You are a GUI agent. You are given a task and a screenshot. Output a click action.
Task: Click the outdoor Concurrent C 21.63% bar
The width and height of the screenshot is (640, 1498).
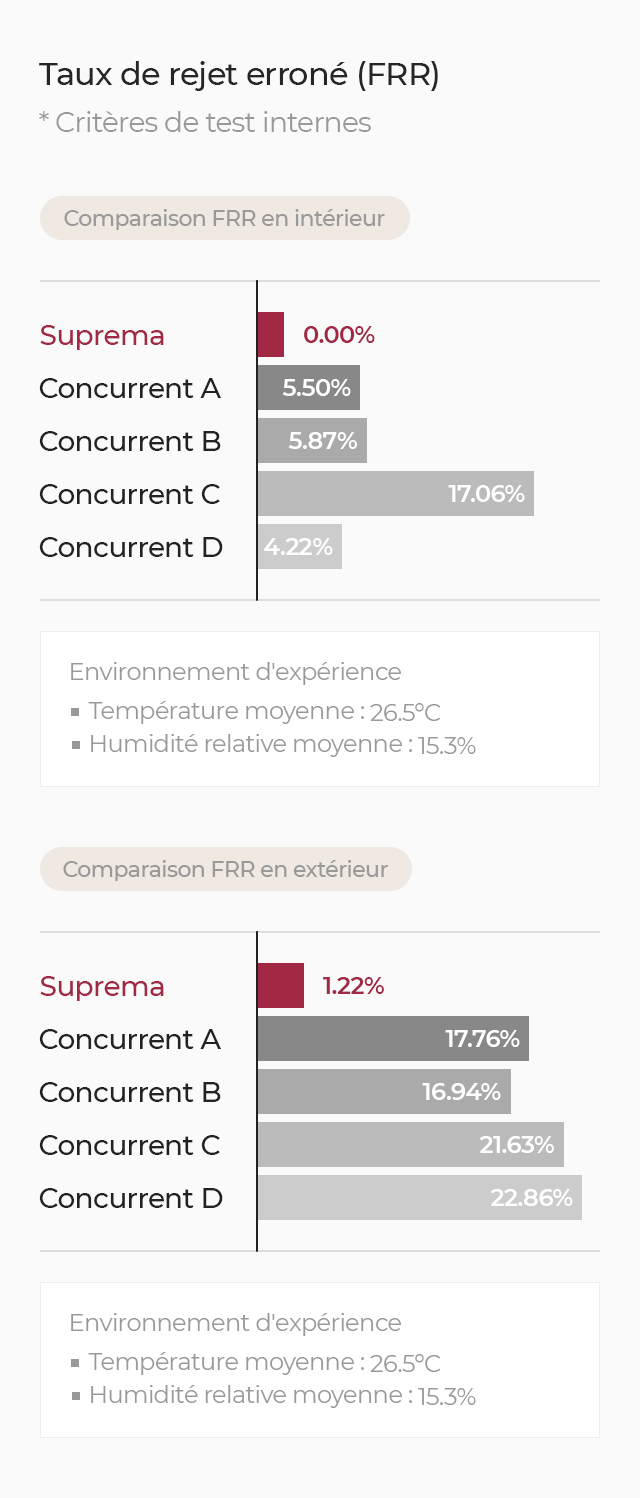(x=411, y=1145)
